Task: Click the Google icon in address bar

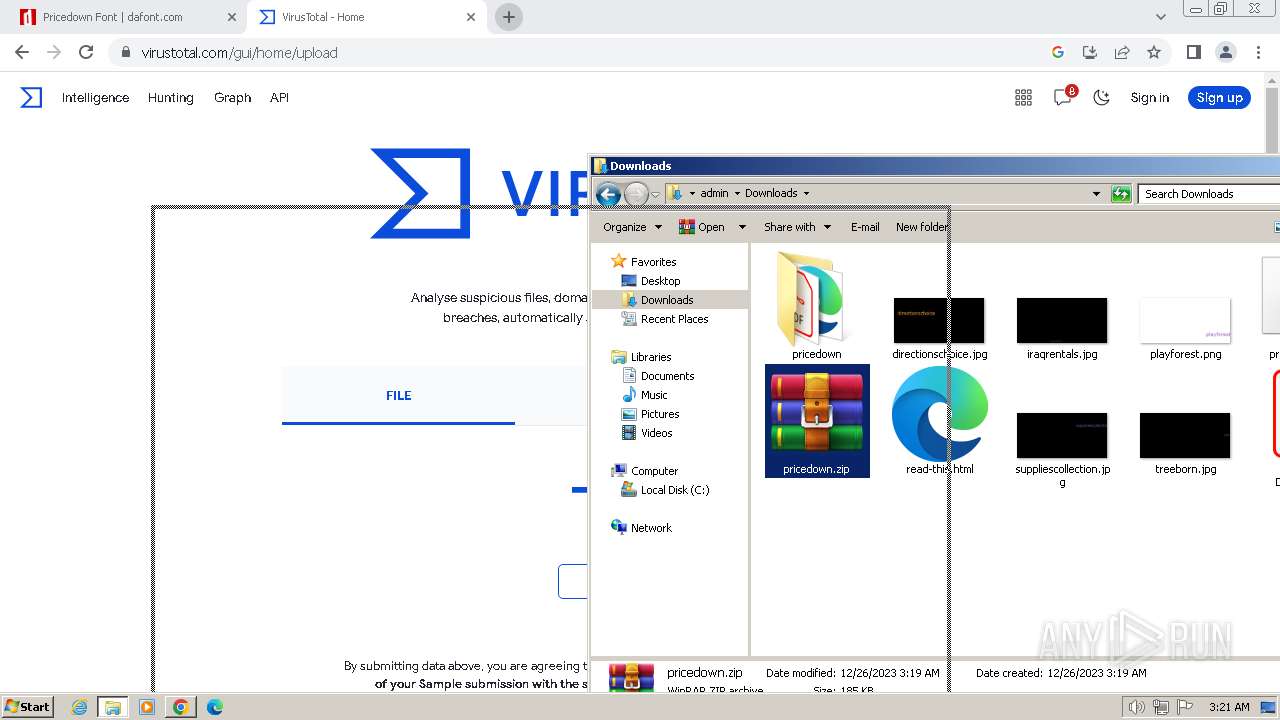Action: click(1058, 52)
